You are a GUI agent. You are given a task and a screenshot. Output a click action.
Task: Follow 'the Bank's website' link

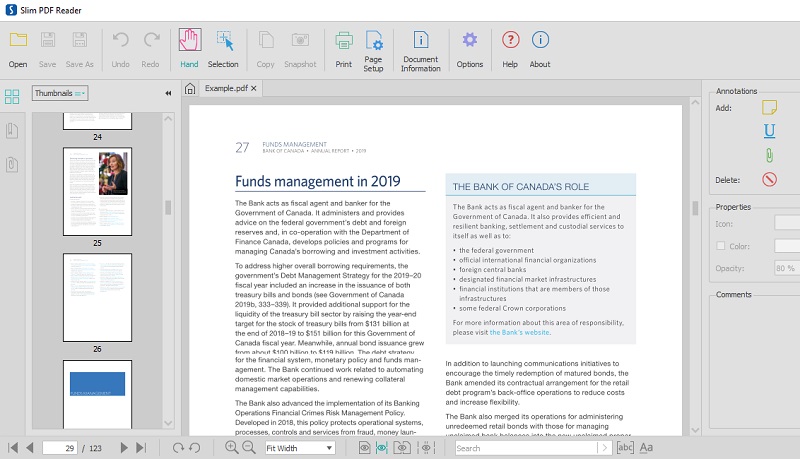(x=519, y=332)
